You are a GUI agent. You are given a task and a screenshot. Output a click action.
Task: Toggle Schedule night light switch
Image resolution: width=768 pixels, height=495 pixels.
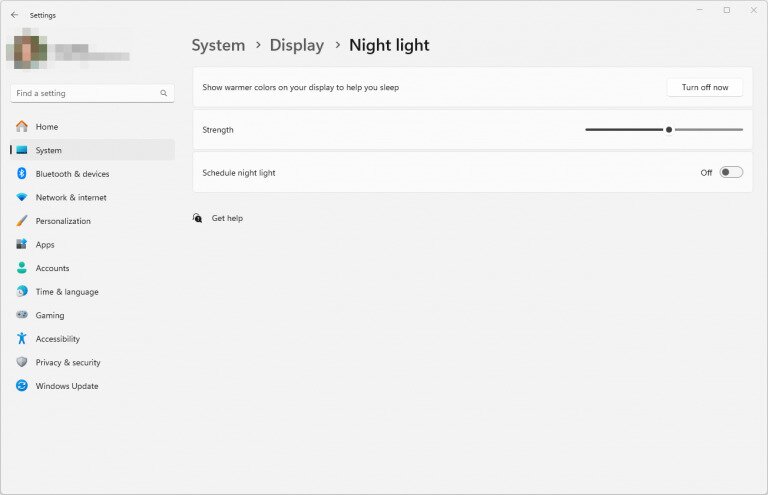click(x=731, y=172)
